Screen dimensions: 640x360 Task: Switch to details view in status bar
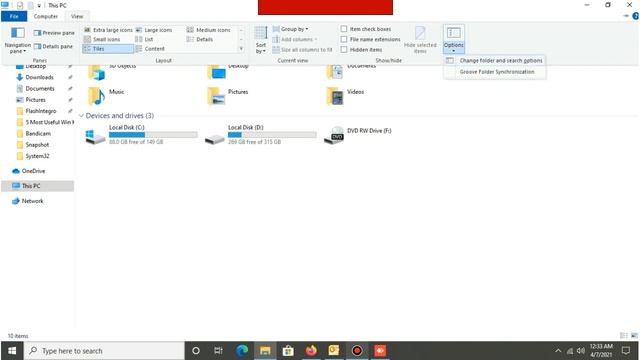pos(624,336)
